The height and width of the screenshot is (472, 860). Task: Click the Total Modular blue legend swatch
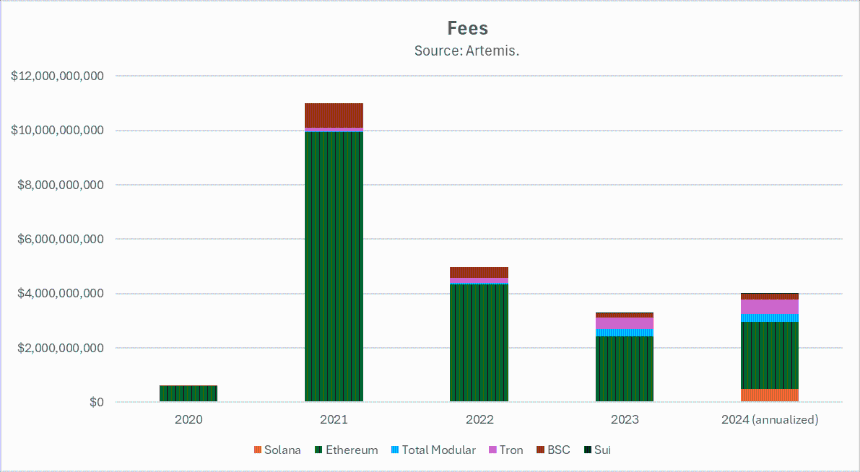394,450
